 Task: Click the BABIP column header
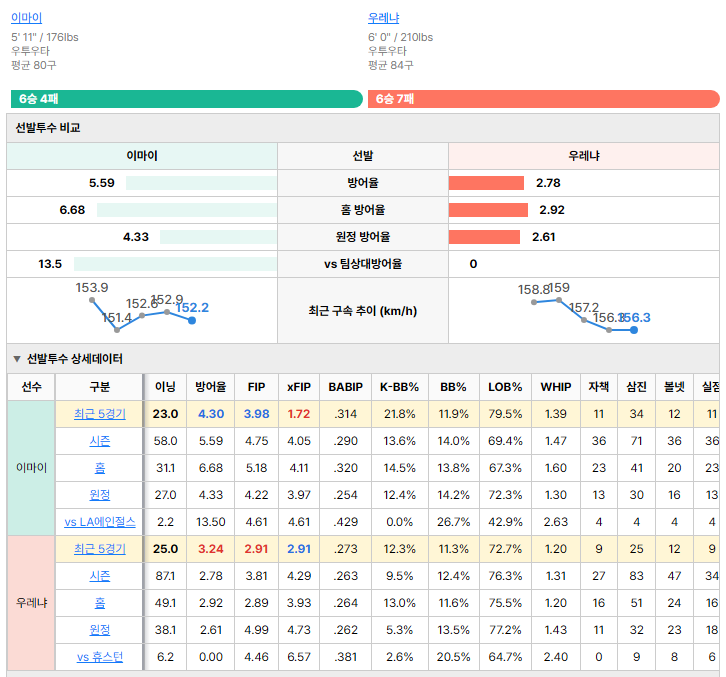(x=345, y=387)
